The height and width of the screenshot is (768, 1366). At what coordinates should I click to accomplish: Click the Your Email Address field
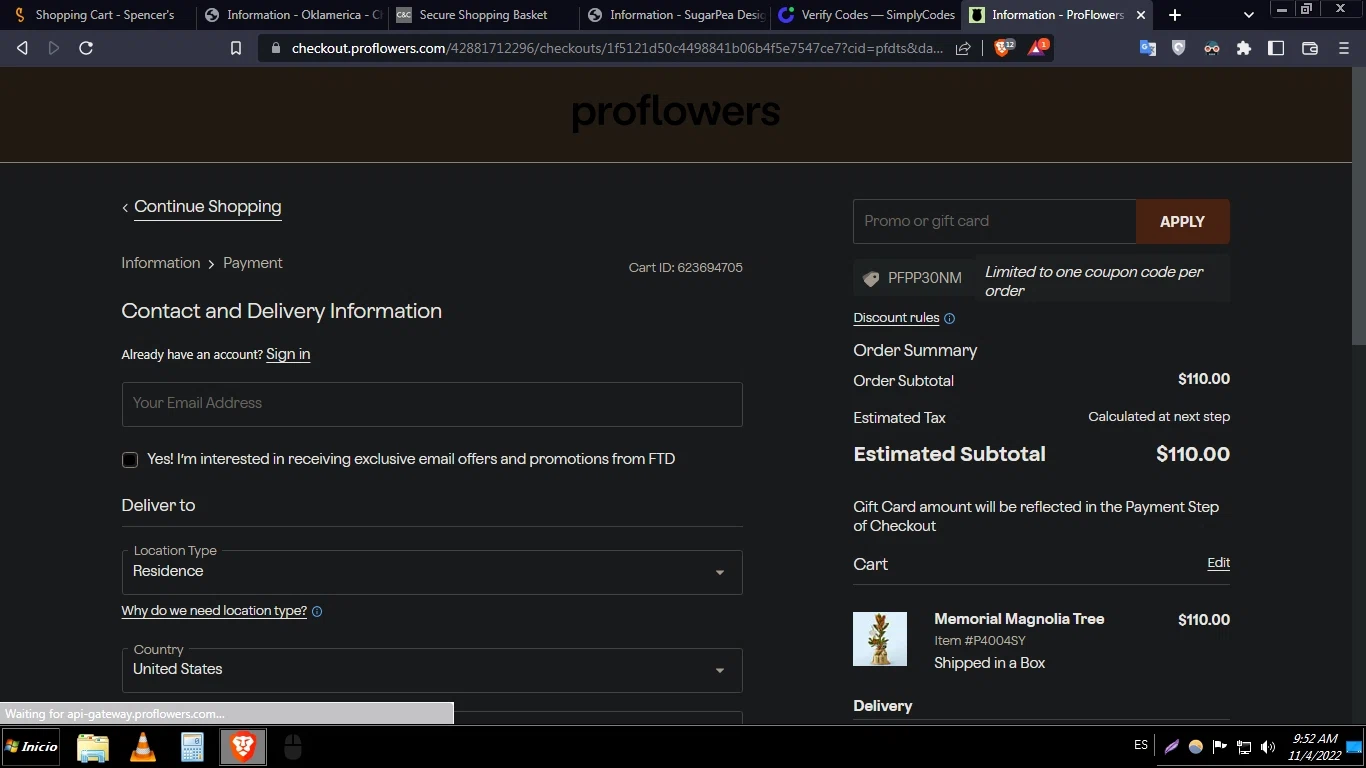[432, 404]
